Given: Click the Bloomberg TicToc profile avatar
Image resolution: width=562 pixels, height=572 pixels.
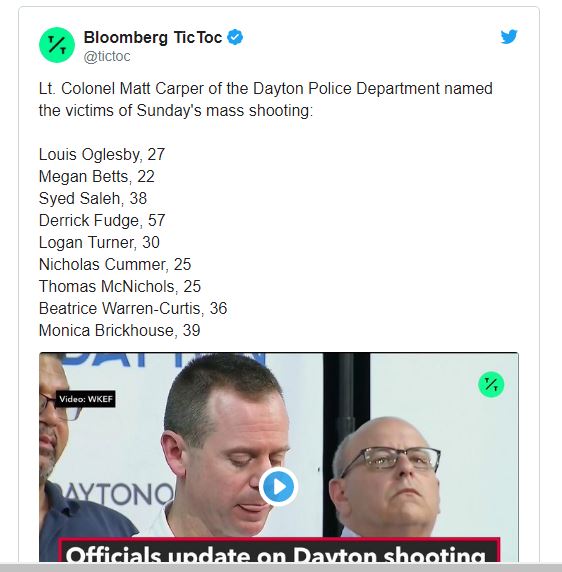Looking at the screenshot, I should [x=57, y=45].
